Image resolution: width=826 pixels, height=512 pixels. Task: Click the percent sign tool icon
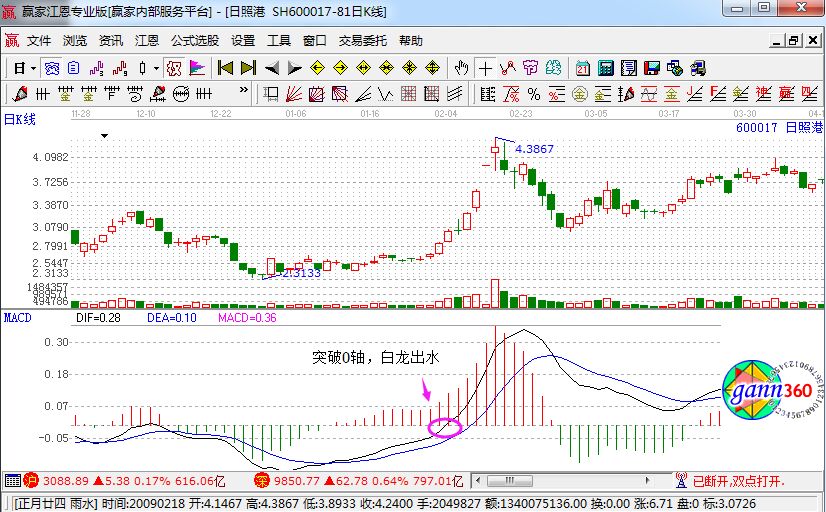point(533,94)
